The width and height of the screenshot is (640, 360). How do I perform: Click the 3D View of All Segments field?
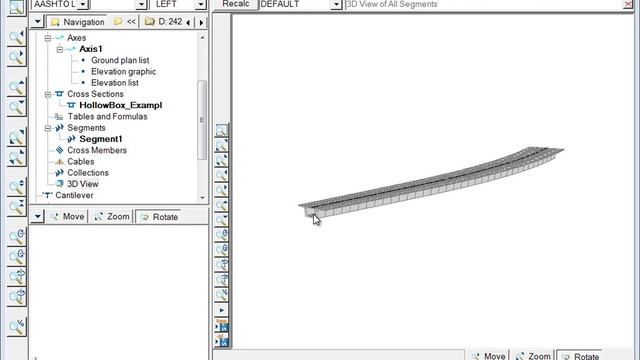click(484, 4)
